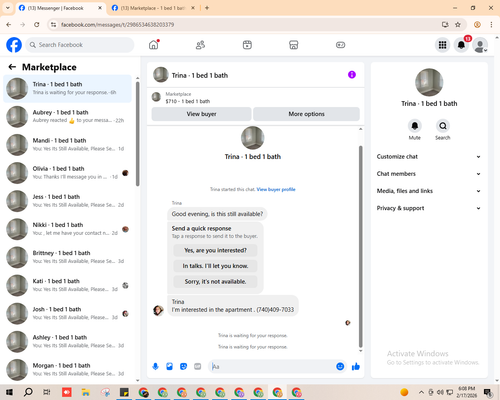Expand Customize chat section

pos(429,157)
